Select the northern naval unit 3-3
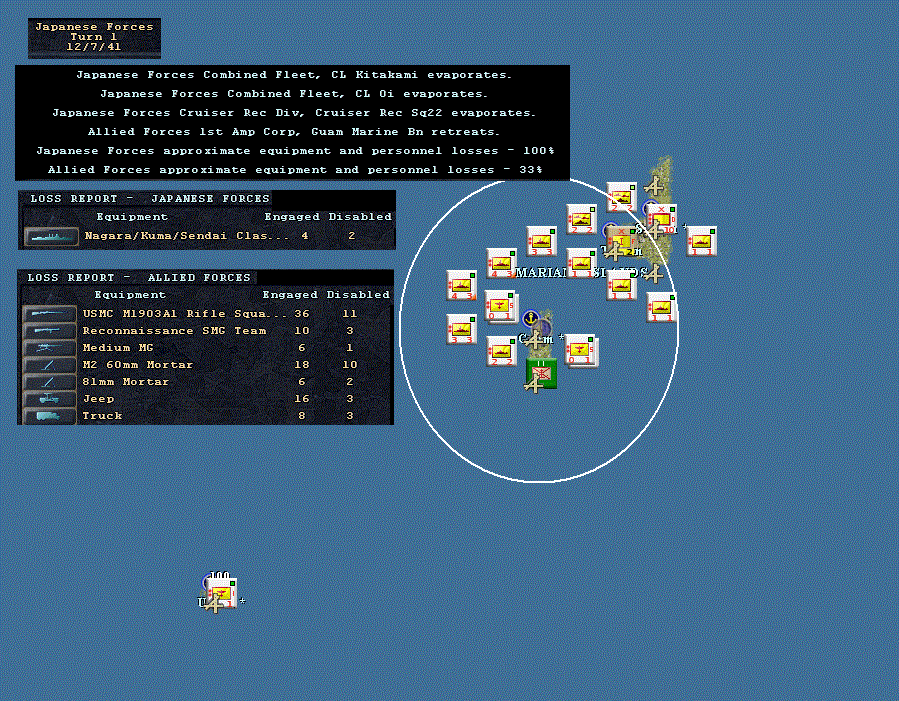 [541, 241]
